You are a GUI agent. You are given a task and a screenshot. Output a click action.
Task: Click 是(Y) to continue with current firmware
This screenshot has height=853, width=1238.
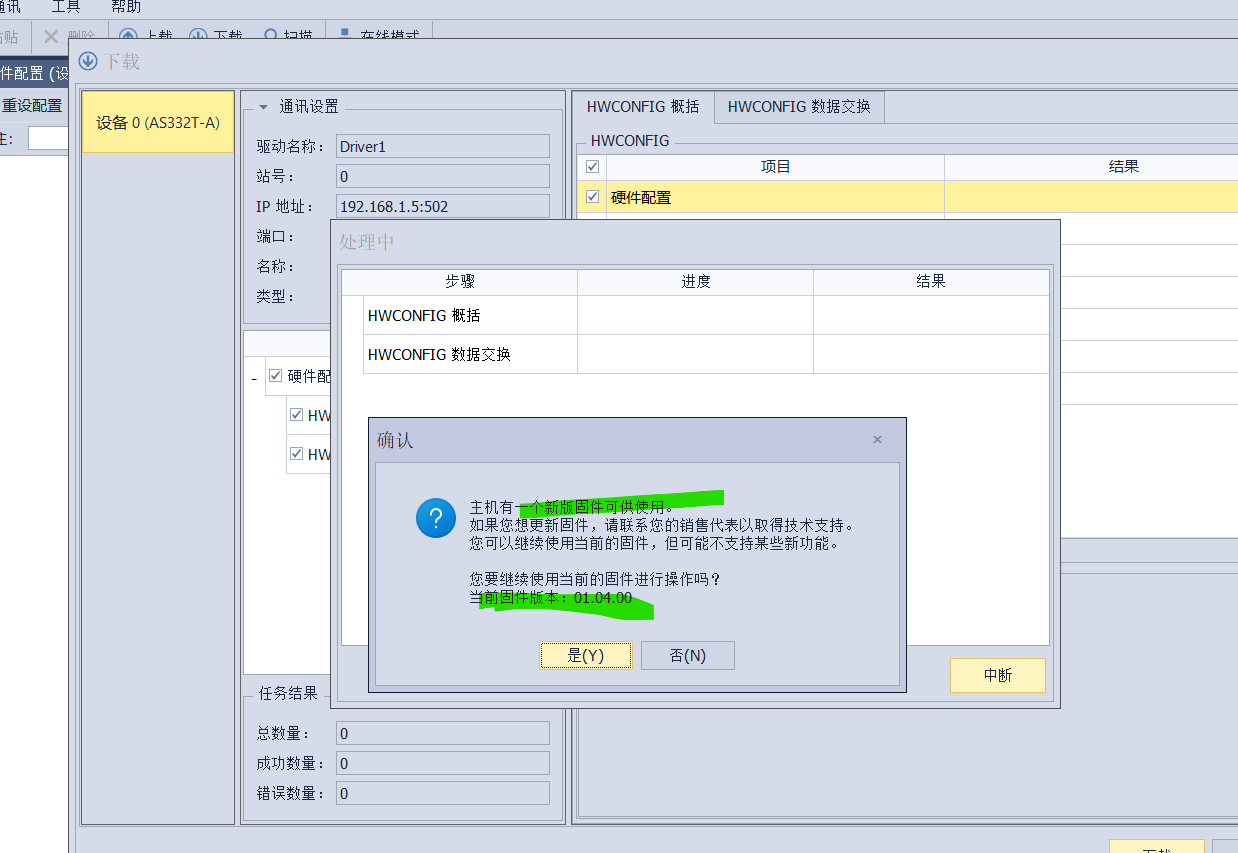click(585, 655)
